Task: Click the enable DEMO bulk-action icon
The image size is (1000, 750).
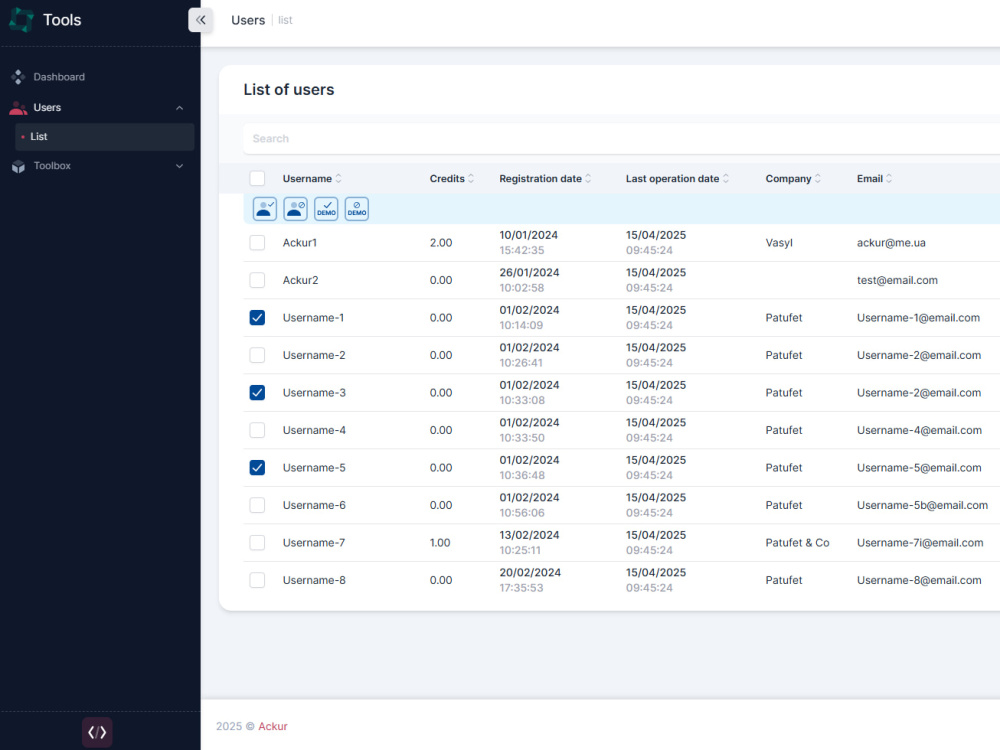Action: tap(326, 209)
